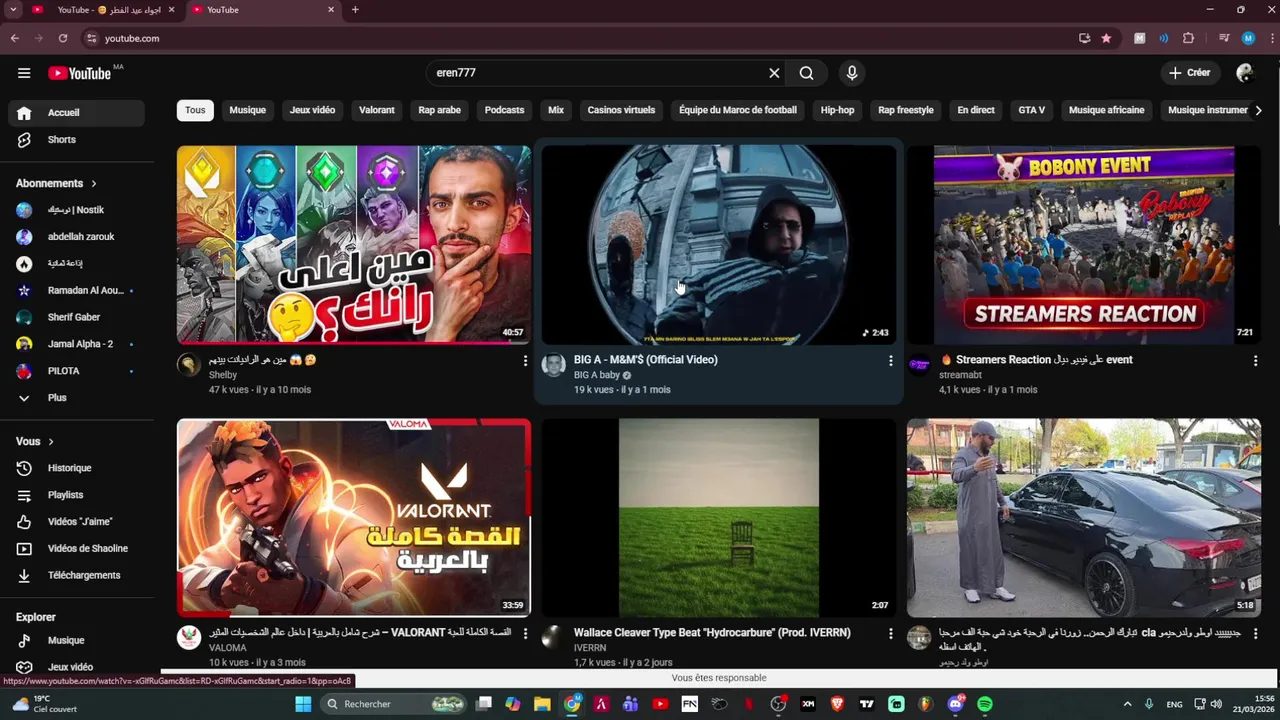Click the BIG A baby channel avatar
Screen dimensions: 1280x720
(554, 365)
